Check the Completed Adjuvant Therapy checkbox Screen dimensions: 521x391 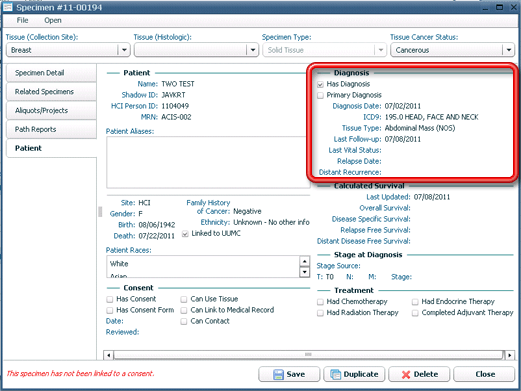coord(415,313)
